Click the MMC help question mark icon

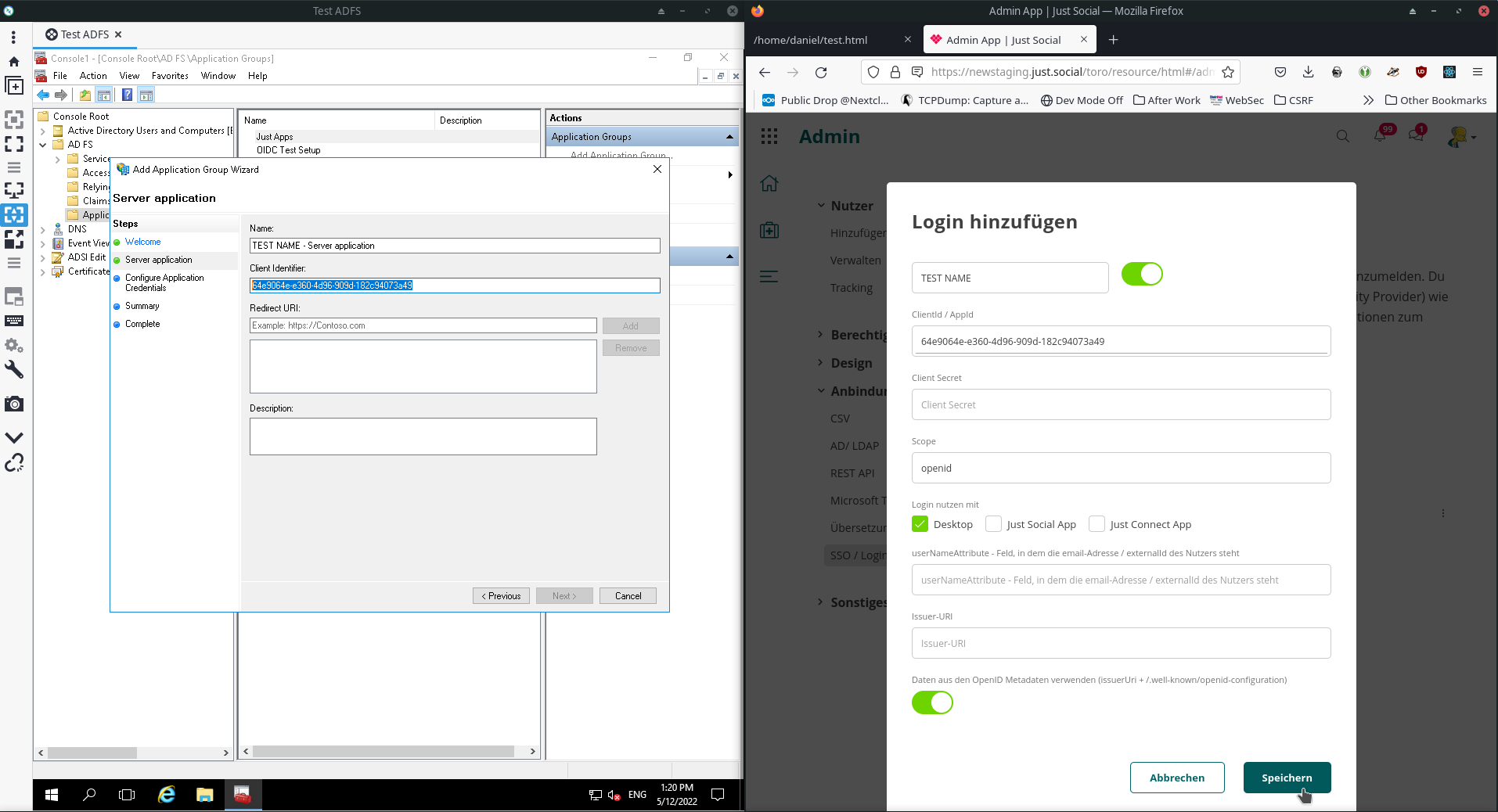[x=127, y=95]
